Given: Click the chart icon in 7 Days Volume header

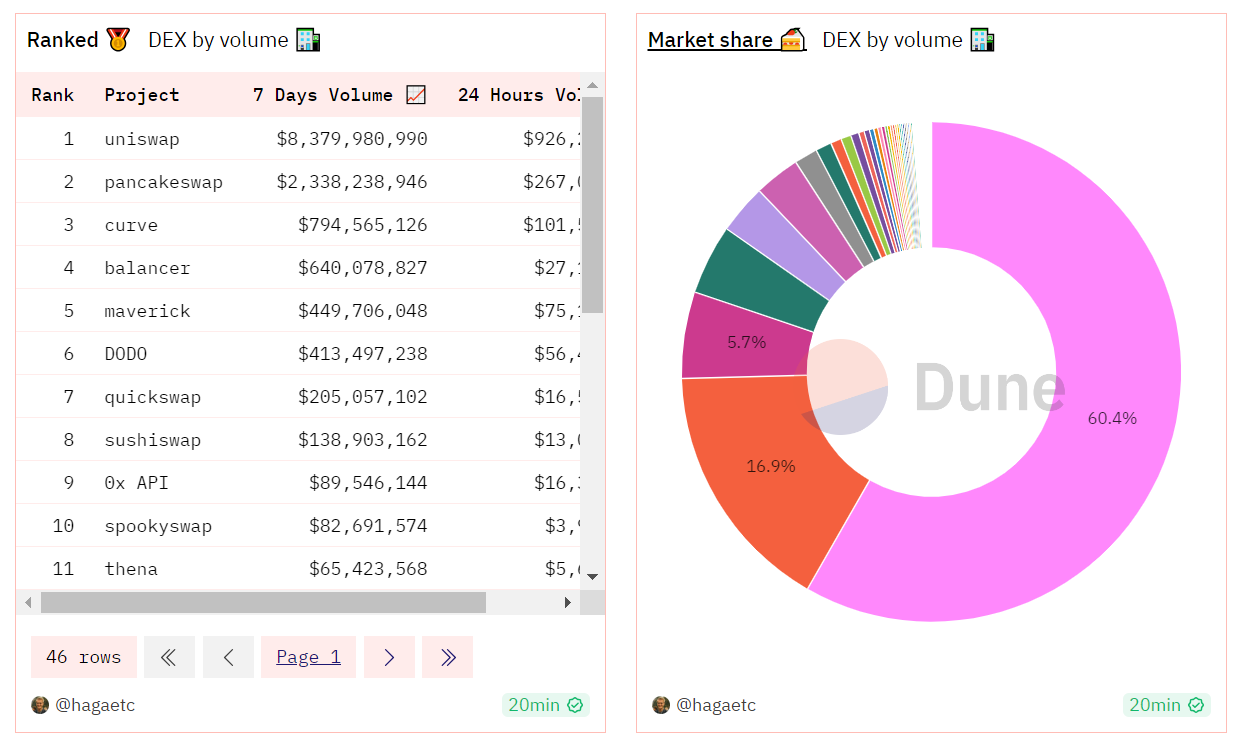Looking at the screenshot, I should [x=417, y=95].
